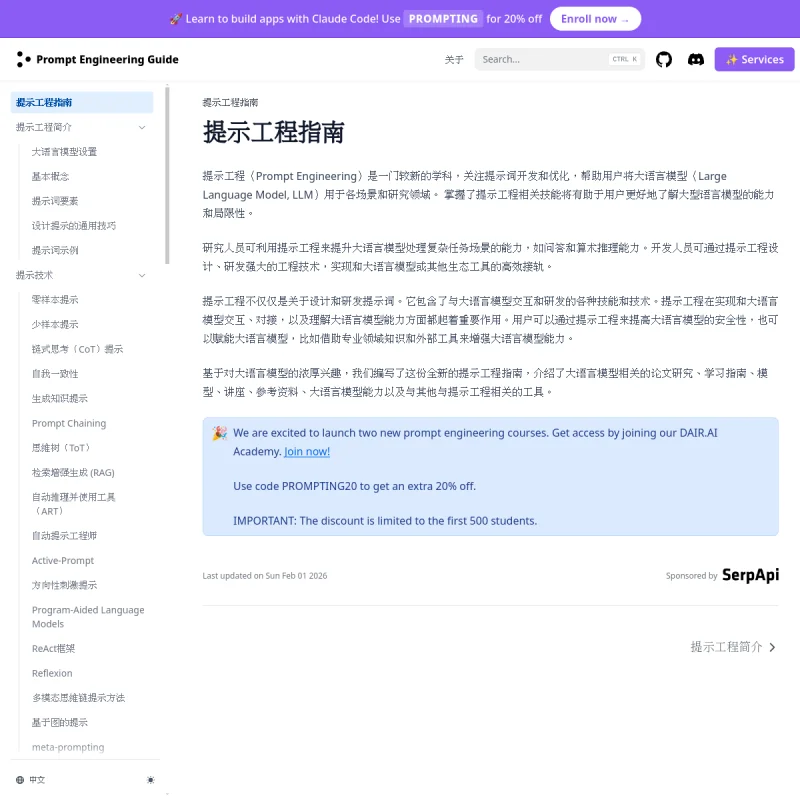The height and width of the screenshot is (800, 800).
Task: Focus the Search input field
Action: [x=560, y=59]
